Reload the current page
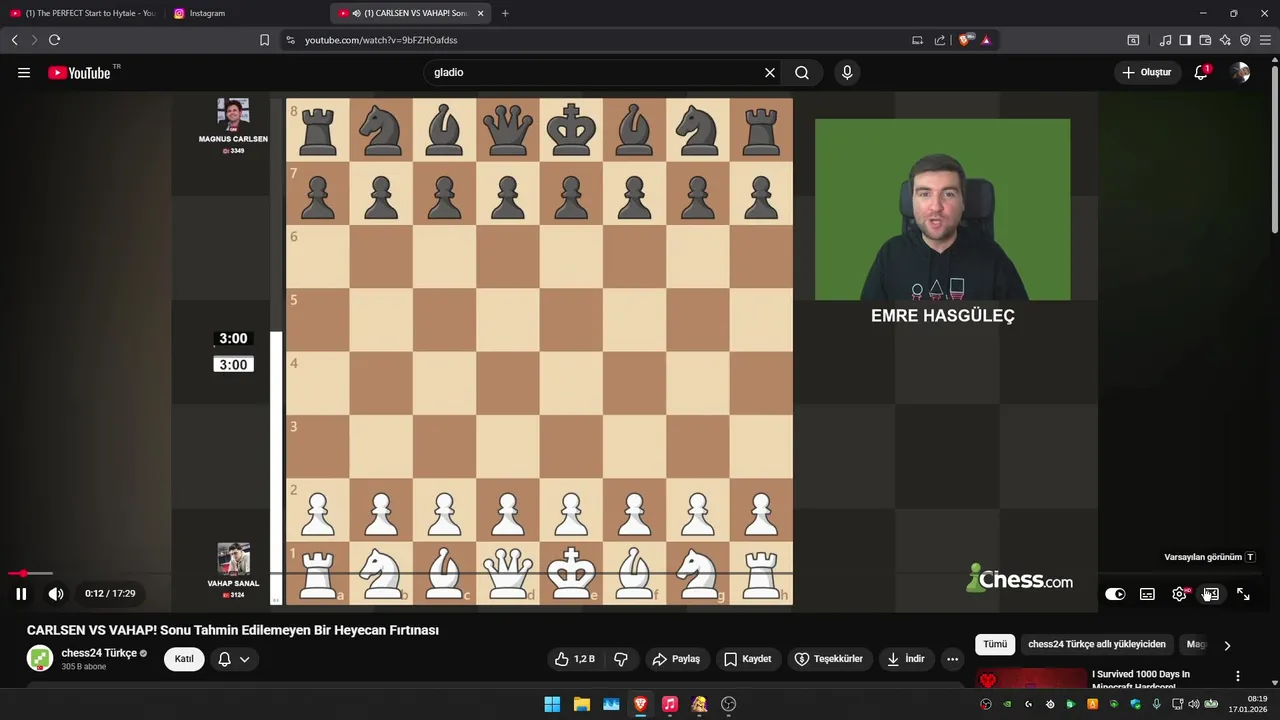Image resolution: width=1280 pixels, height=720 pixels. 54,40
